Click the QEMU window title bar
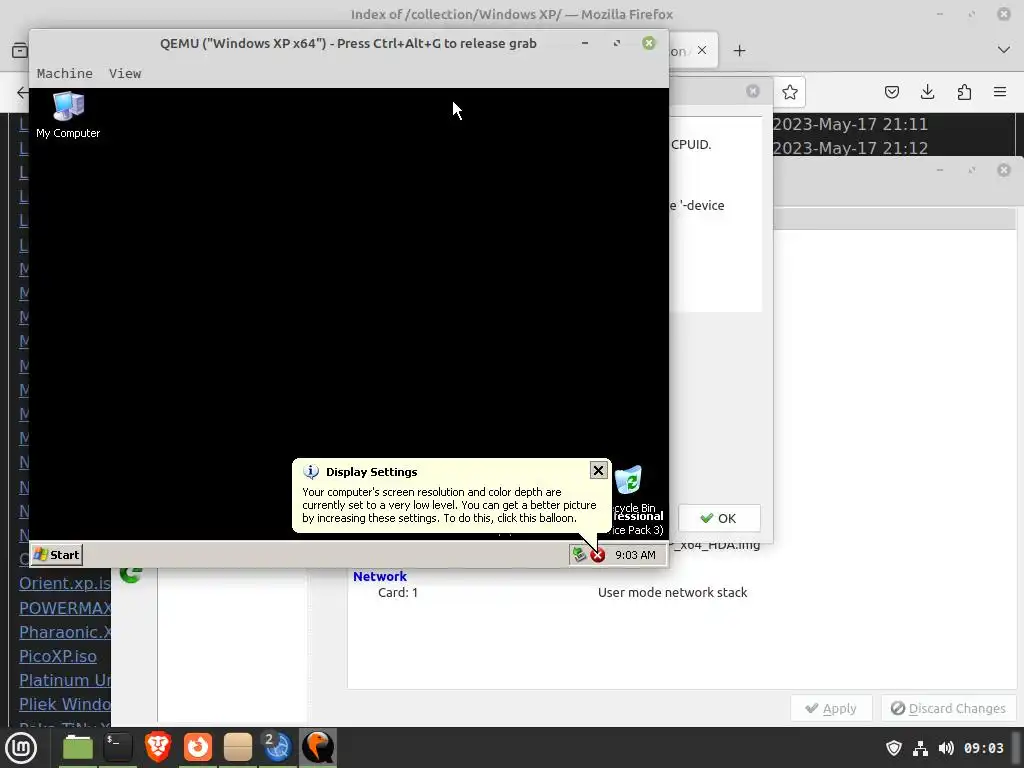This screenshot has width=1024, height=768. pyautogui.click(x=348, y=43)
